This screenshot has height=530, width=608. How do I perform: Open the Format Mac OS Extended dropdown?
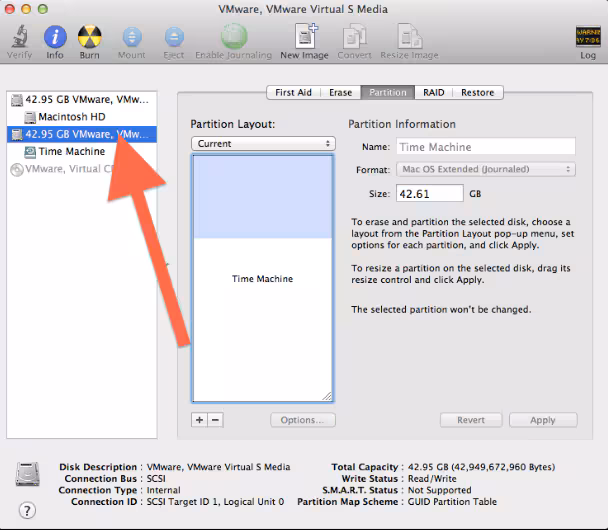pos(486,169)
